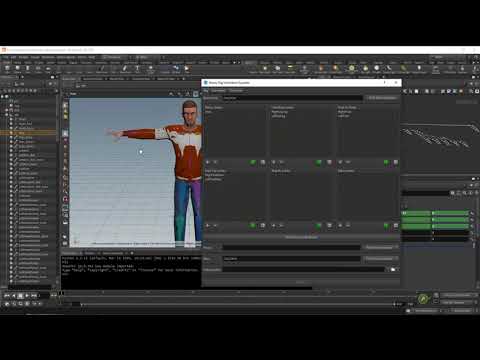This screenshot has height=360, width=480.
Task: Click the button right of the top name field
Action: (382, 98)
